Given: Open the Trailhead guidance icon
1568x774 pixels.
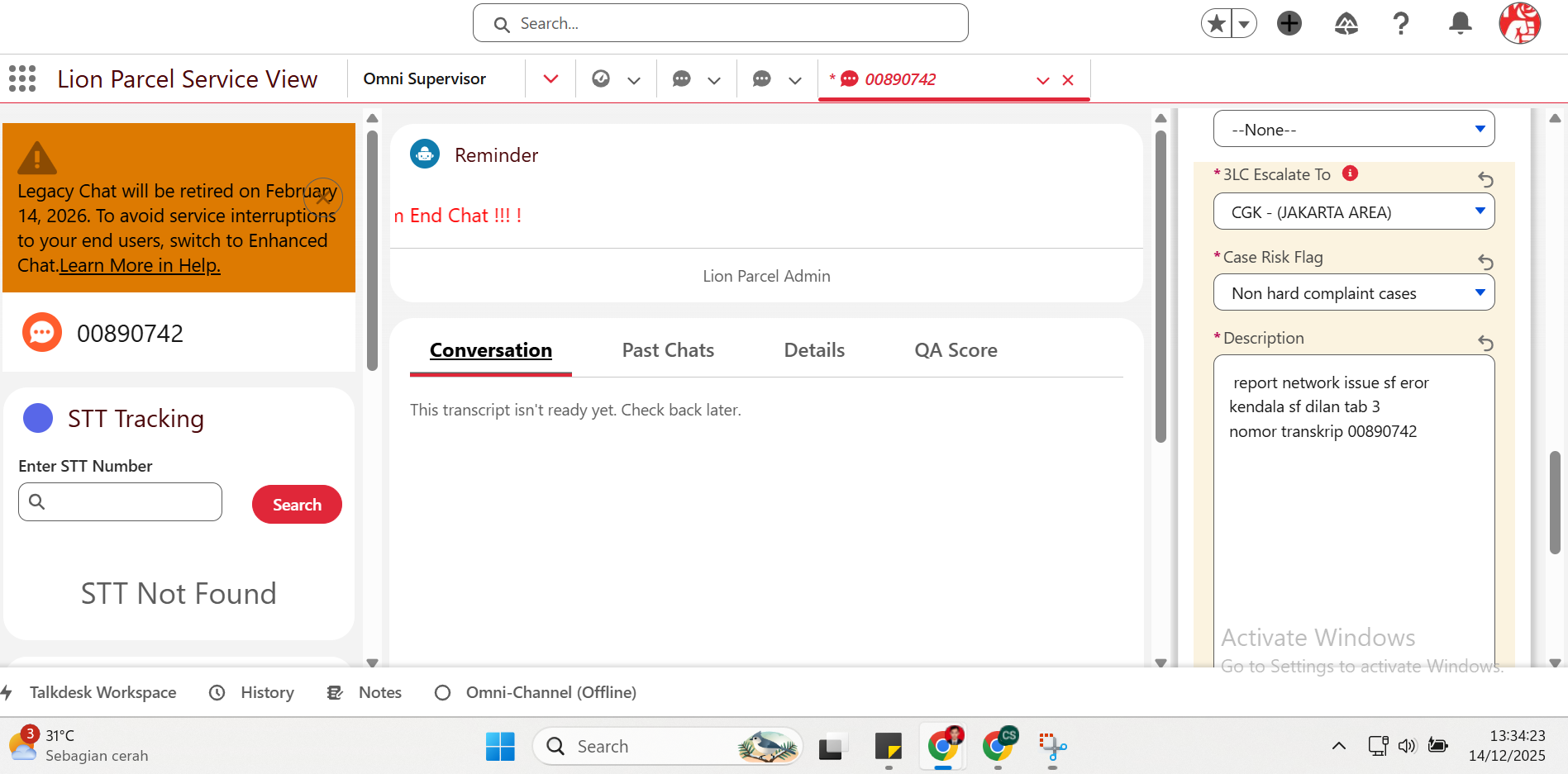Looking at the screenshot, I should point(1346,23).
